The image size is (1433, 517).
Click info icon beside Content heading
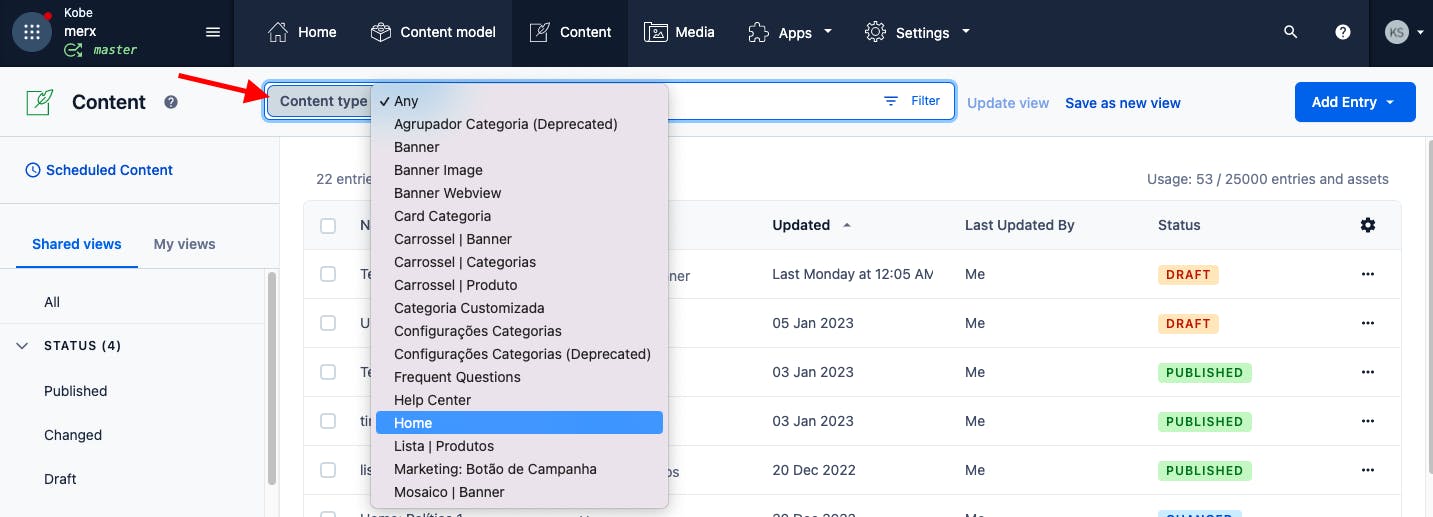[171, 102]
